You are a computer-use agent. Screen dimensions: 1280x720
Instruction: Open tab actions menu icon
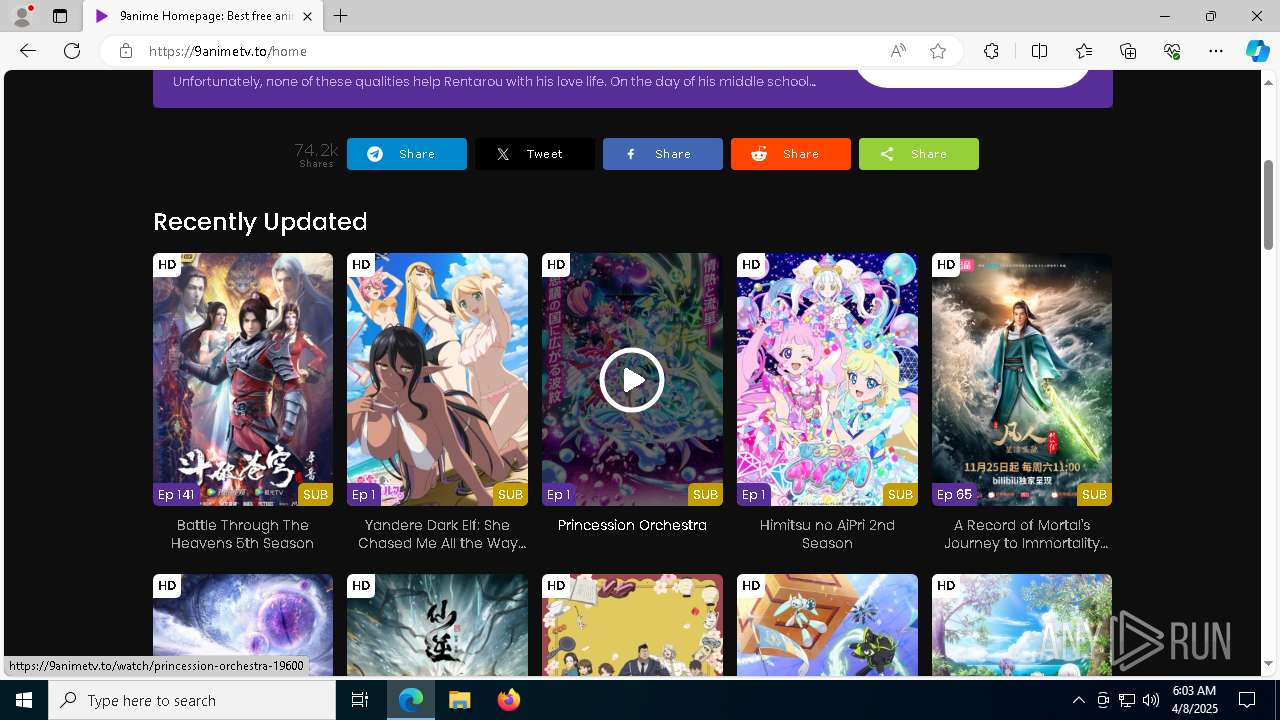60,16
